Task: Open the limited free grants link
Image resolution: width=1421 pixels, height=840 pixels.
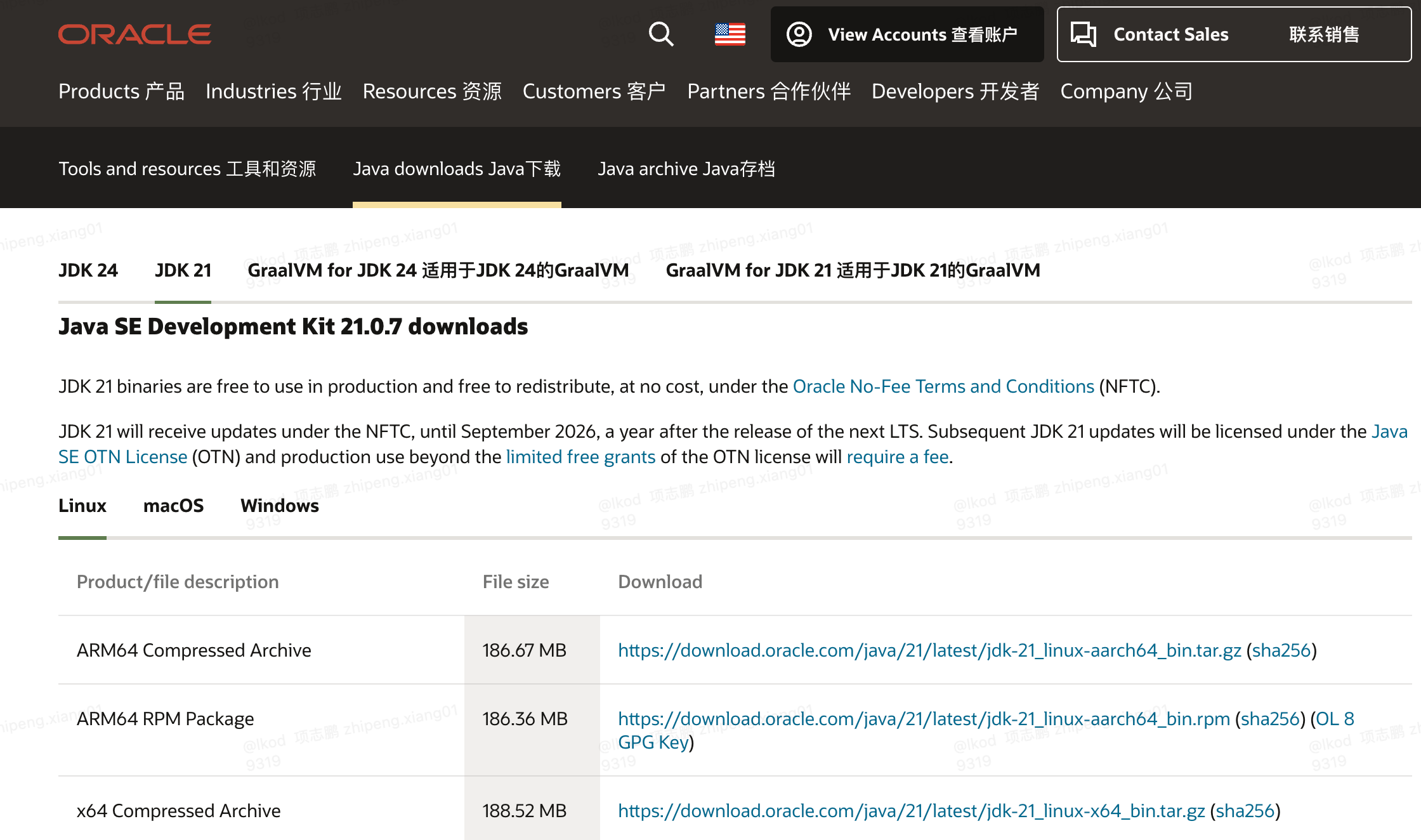Action: click(x=580, y=457)
